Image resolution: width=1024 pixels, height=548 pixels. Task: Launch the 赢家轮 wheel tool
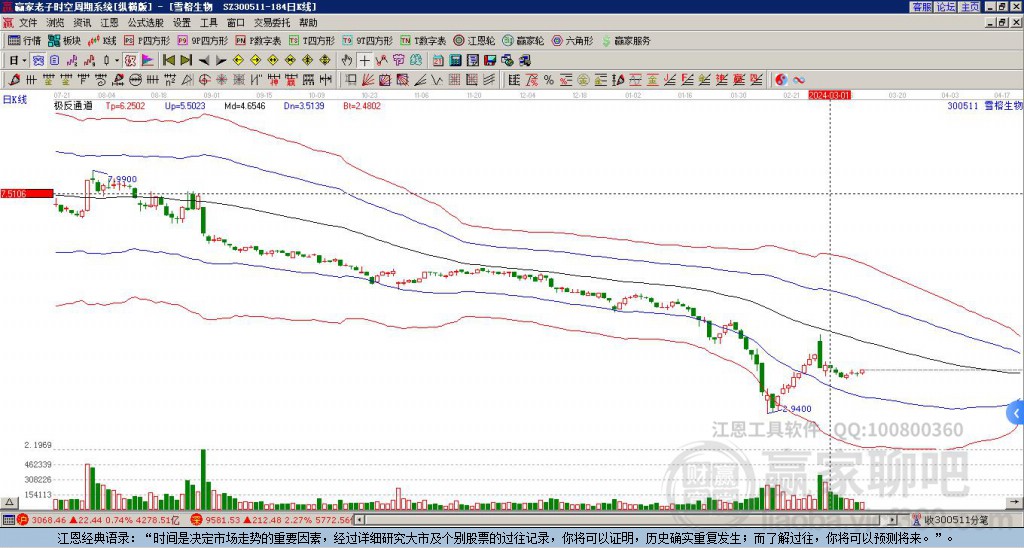tap(523, 40)
